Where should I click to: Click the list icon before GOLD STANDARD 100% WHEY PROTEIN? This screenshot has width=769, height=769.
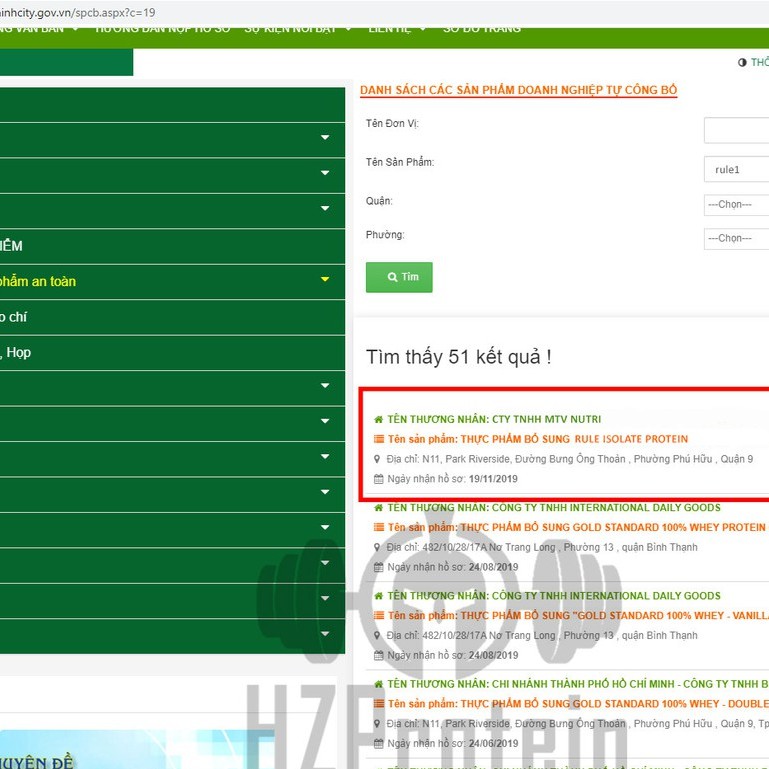point(378,527)
